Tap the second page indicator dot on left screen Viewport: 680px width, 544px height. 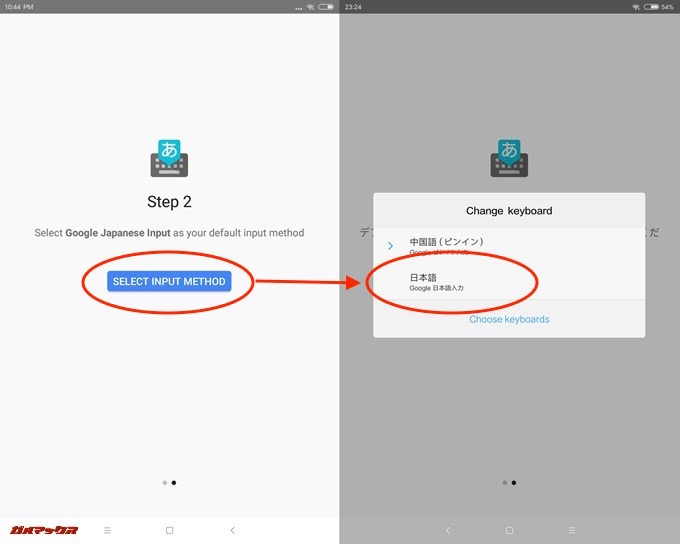click(174, 482)
